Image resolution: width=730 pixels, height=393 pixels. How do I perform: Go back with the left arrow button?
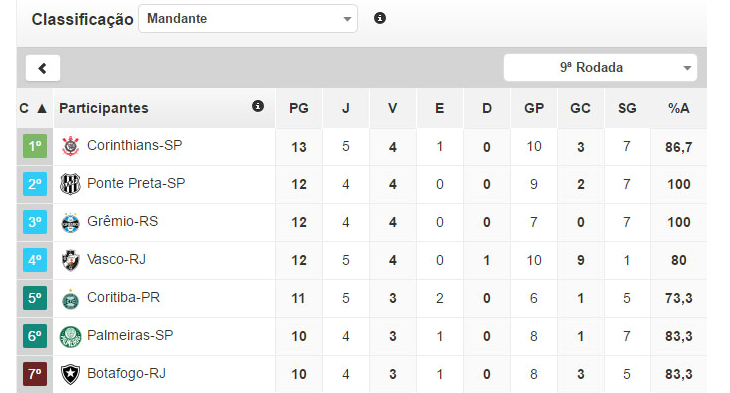43,68
